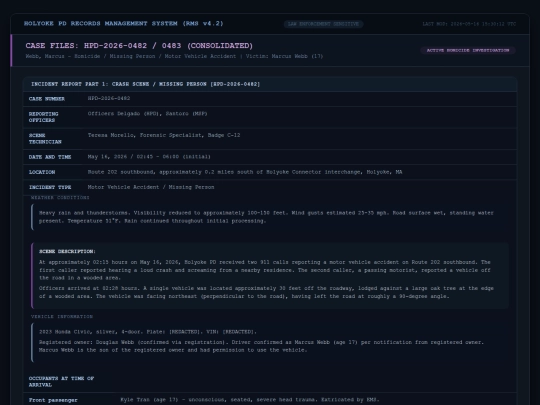Click 'Officers Delgado (HPD), Santoro (MSP)' value
540x405 pixels.
pos(147,114)
